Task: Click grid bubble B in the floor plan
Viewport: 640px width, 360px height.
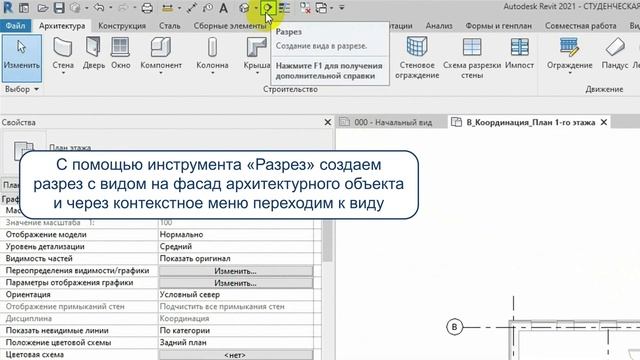Action: tap(454, 327)
